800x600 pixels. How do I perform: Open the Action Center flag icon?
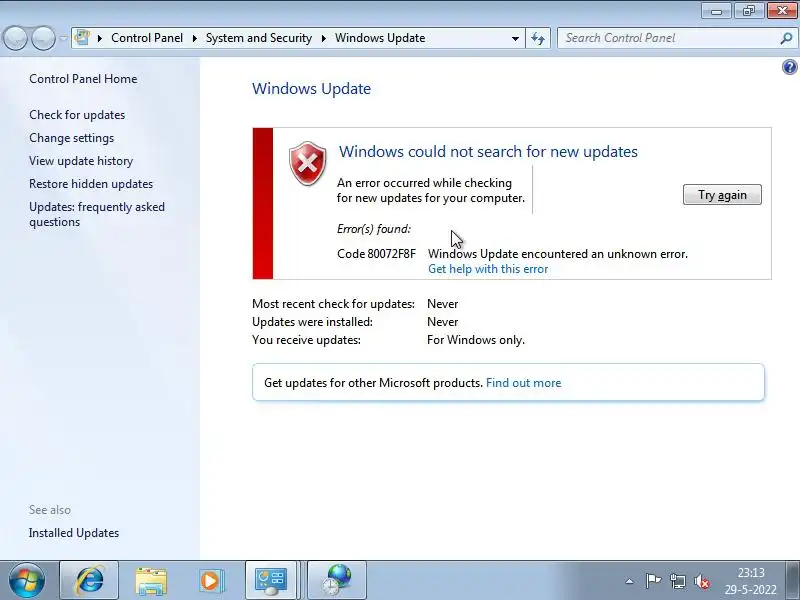pyautogui.click(x=653, y=581)
